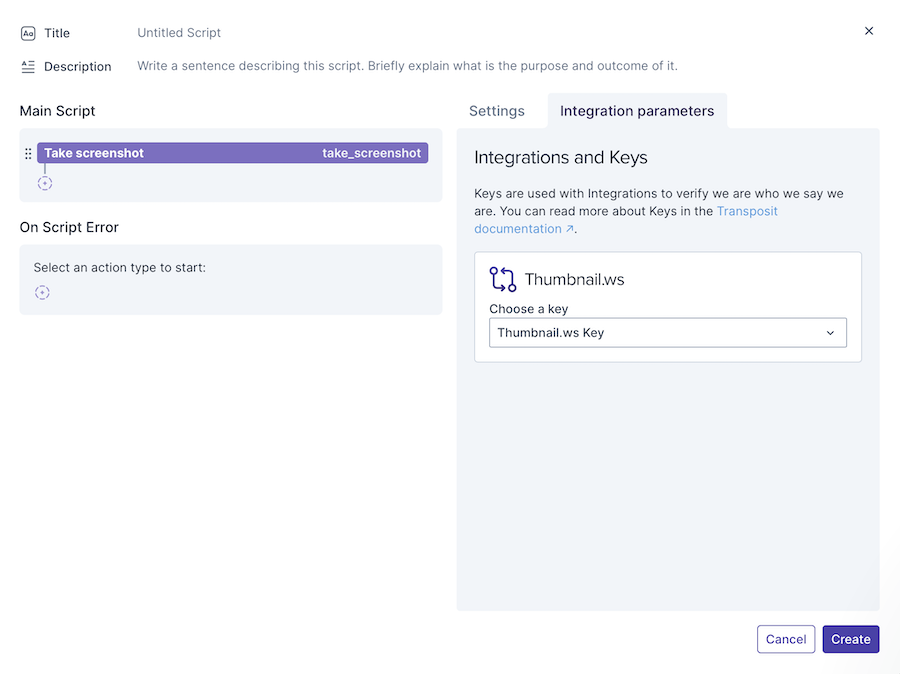The image size is (900, 674).
Task: Click the Thumbnail.ws integration icon
Action: tap(503, 279)
